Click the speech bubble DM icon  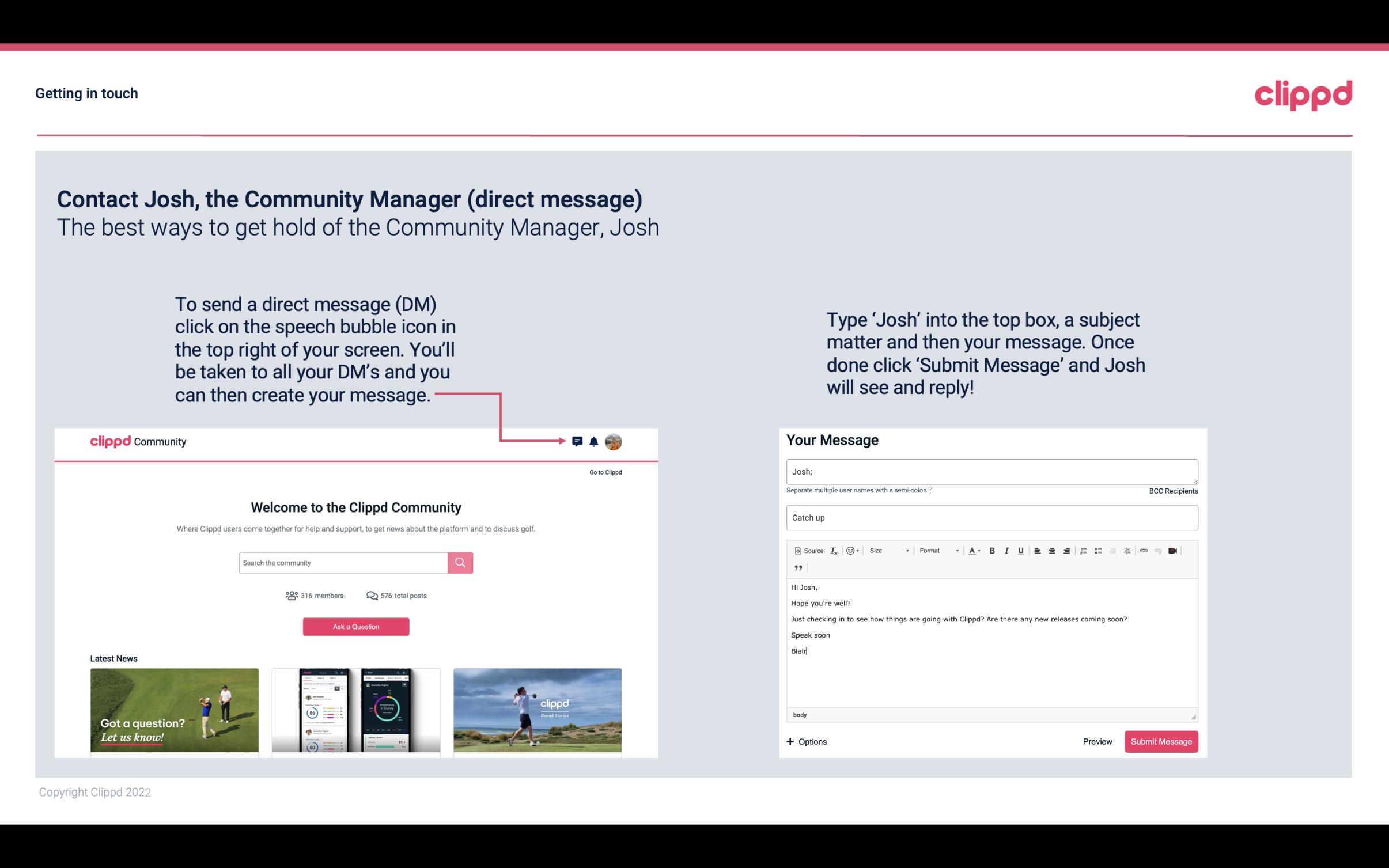point(578,441)
